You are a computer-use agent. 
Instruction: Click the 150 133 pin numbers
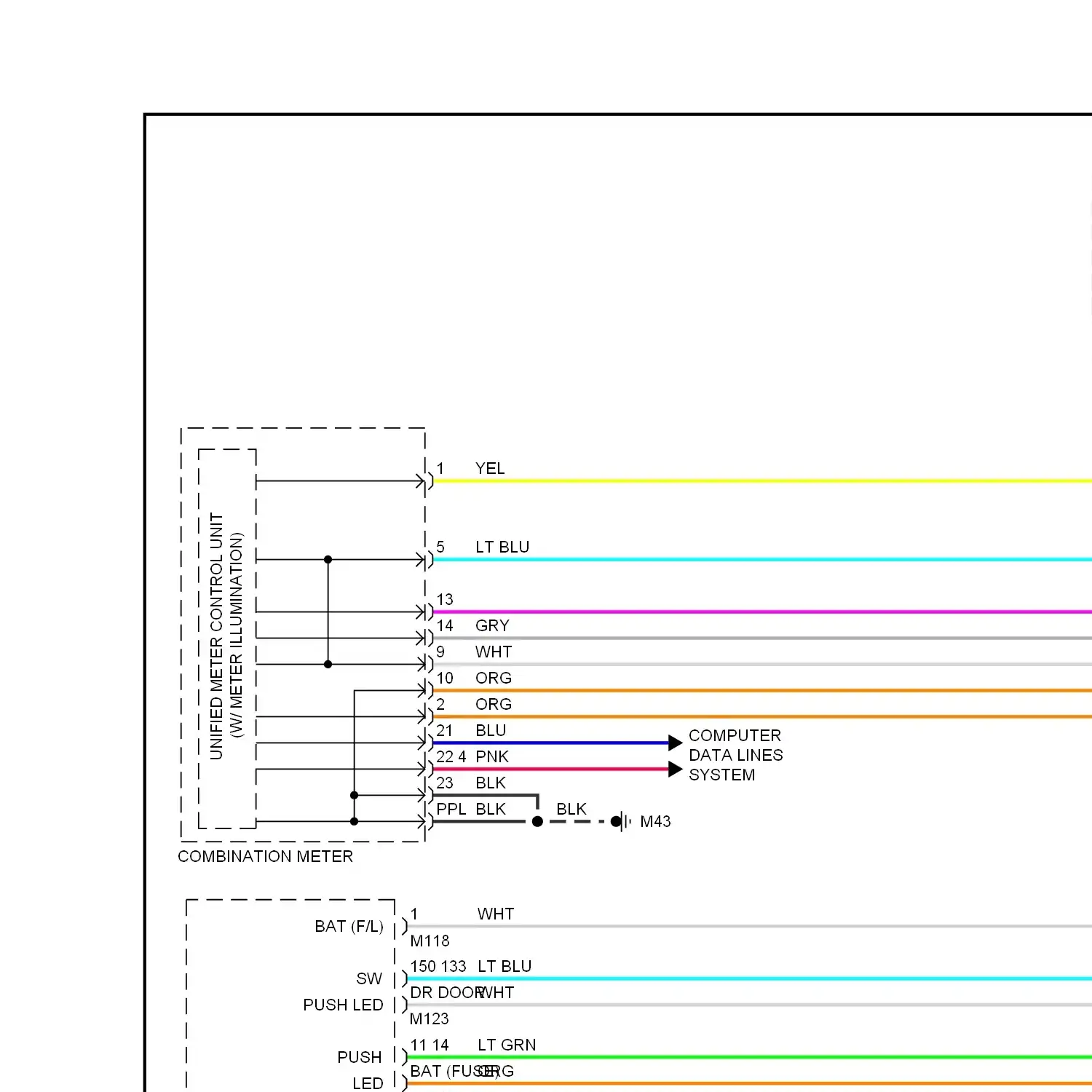438,966
